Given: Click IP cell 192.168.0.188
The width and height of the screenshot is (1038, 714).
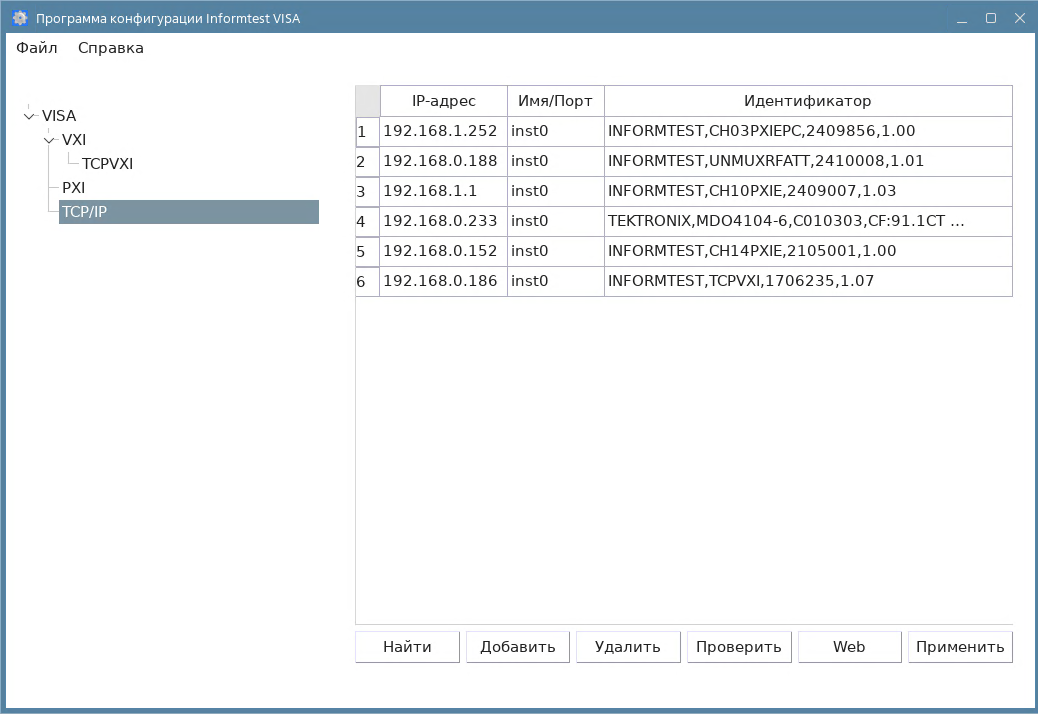Looking at the screenshot, I should pos(444,161).
